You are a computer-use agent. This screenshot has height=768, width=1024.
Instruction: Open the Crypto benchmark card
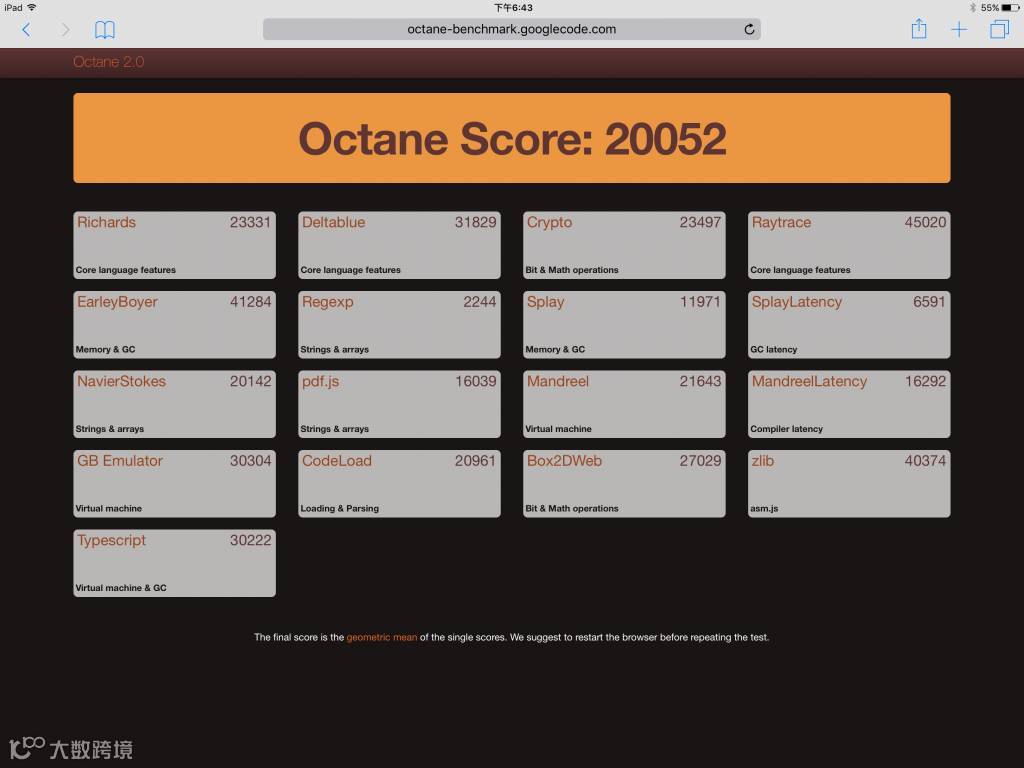(x=624, y=245)
